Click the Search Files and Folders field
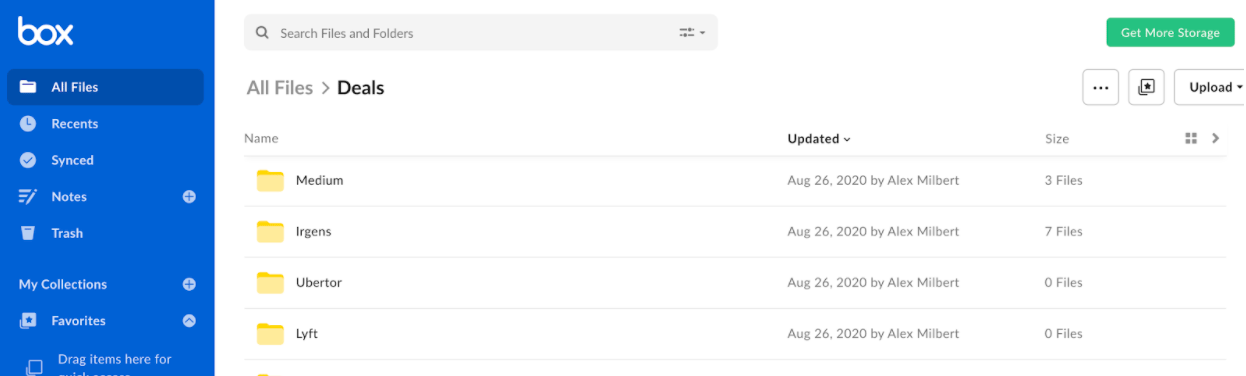Screen dimensions: 1246x376 (481, 33)
